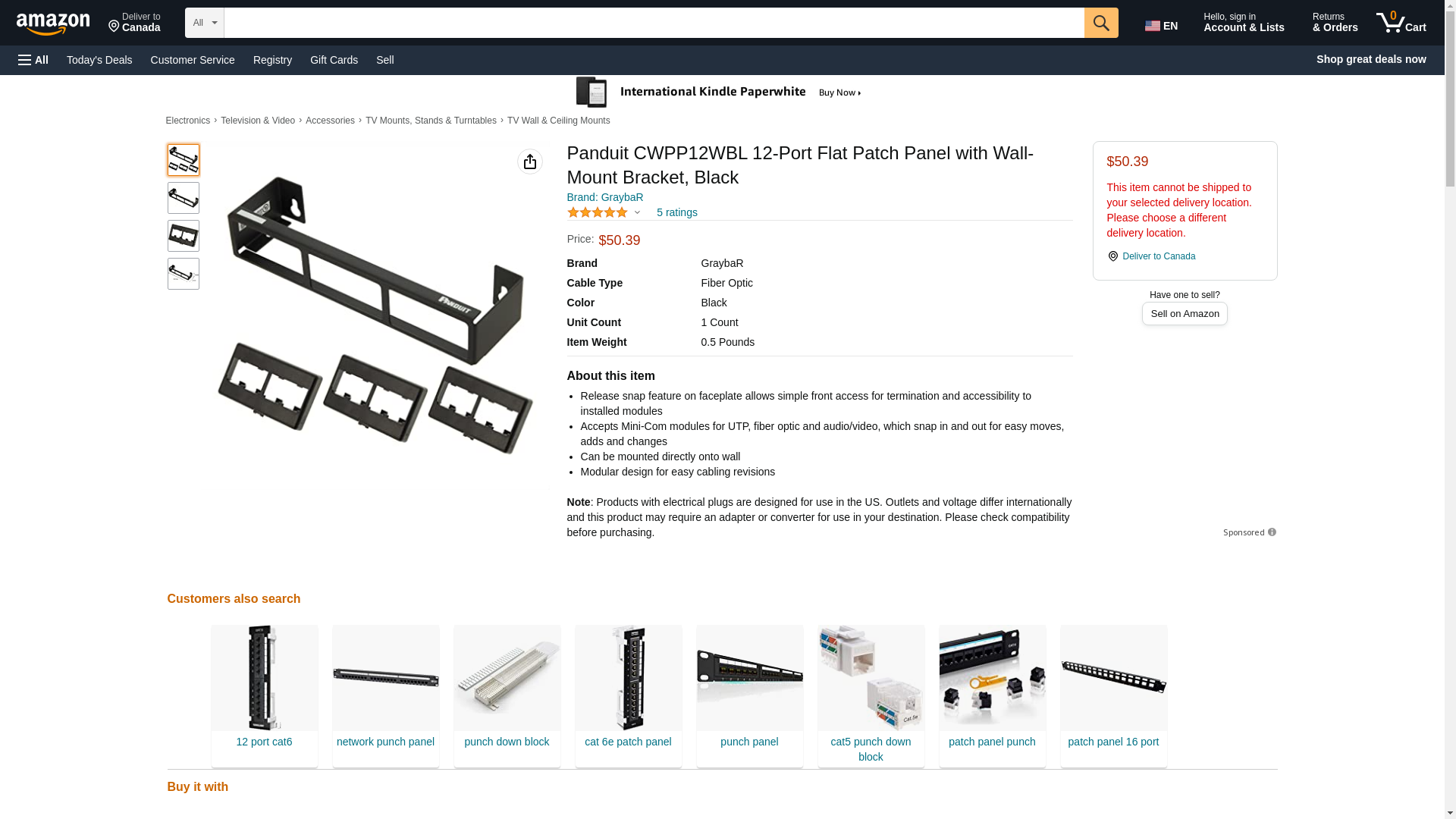Go to Gift Cards nav item
This screenshot has height=819, width=1456.
pyautogui.click(x=334, y=60)
